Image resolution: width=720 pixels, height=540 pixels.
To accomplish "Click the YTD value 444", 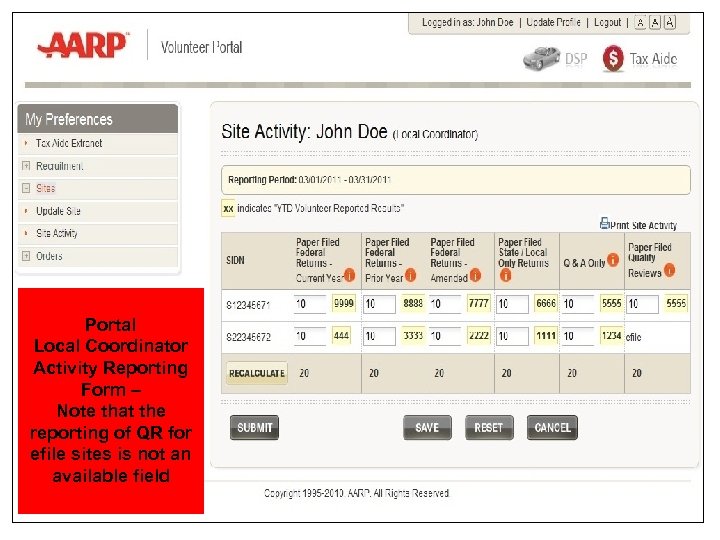I will coord(341,336).
